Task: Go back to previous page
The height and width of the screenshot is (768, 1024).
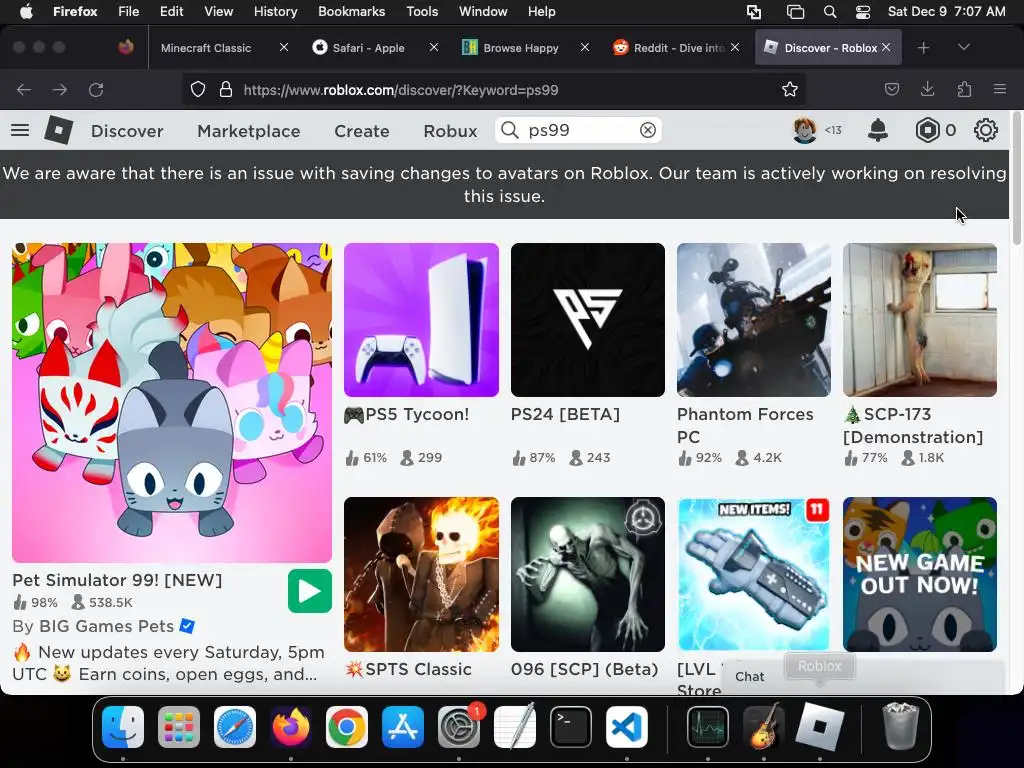Action: [24, 89]
